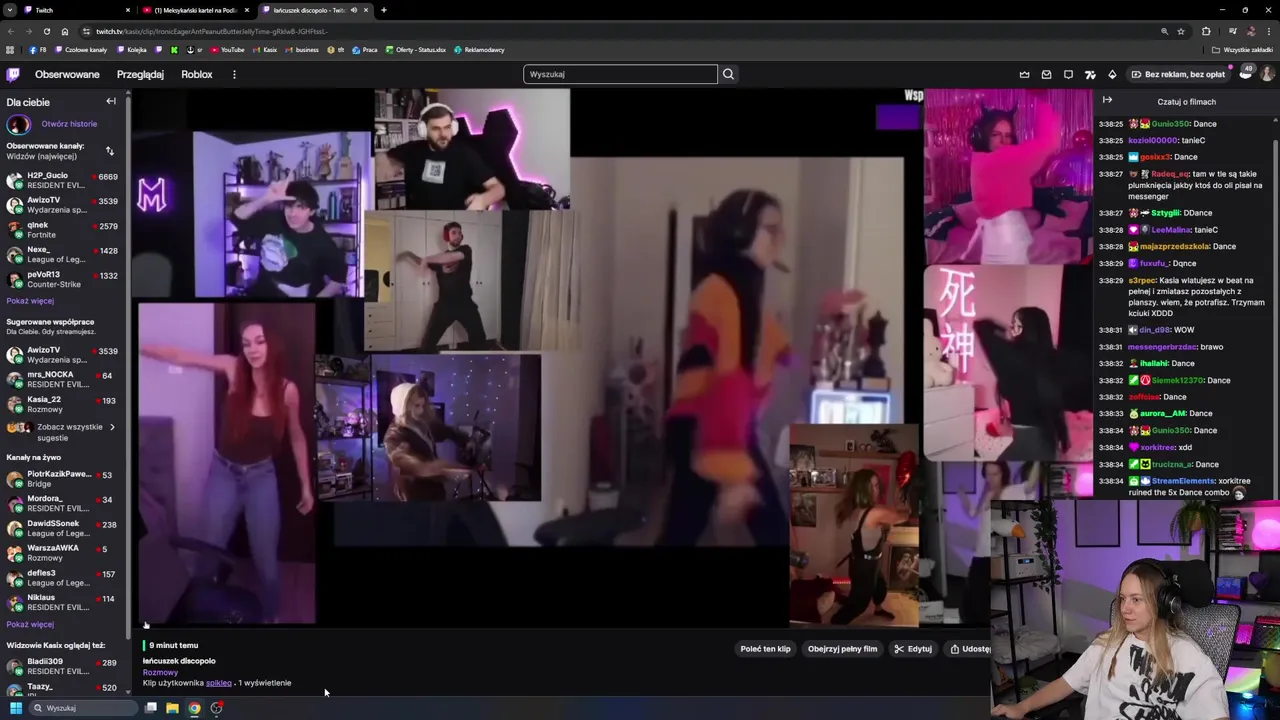Viewport: 1280px width, 720px height.
Task: Open the clip author spikleq link
Action: pyautogui.click(x=218, y=683)
